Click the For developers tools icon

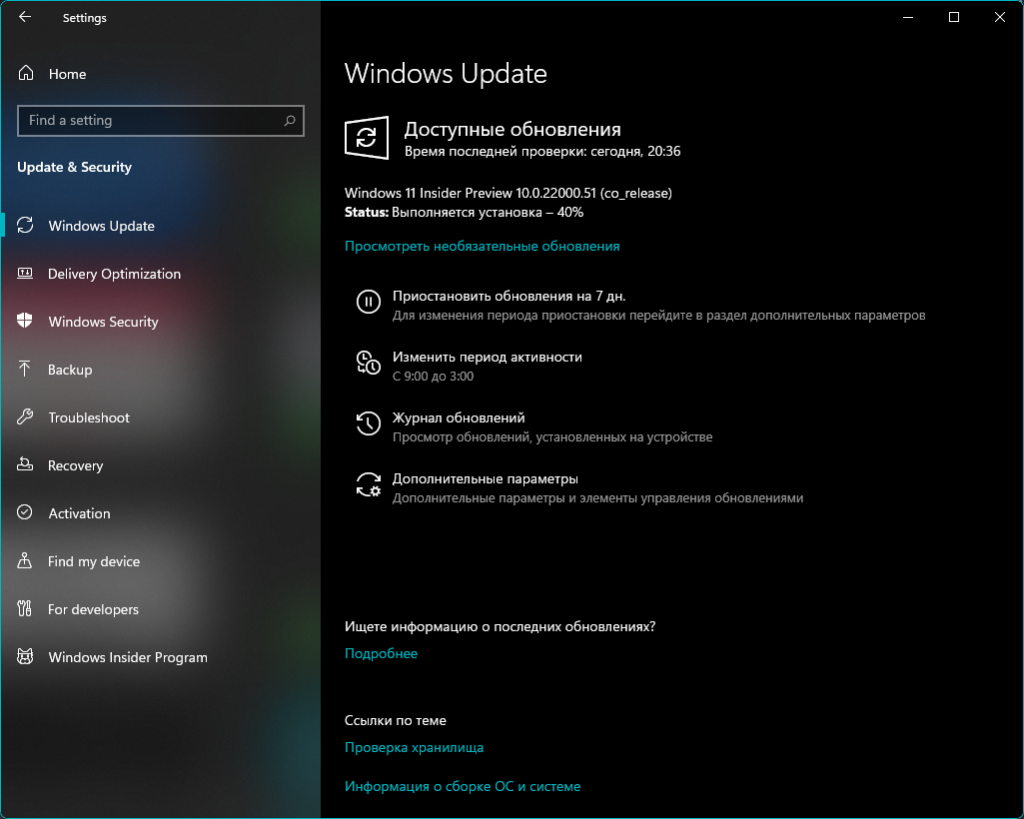(x=25, y=608)
